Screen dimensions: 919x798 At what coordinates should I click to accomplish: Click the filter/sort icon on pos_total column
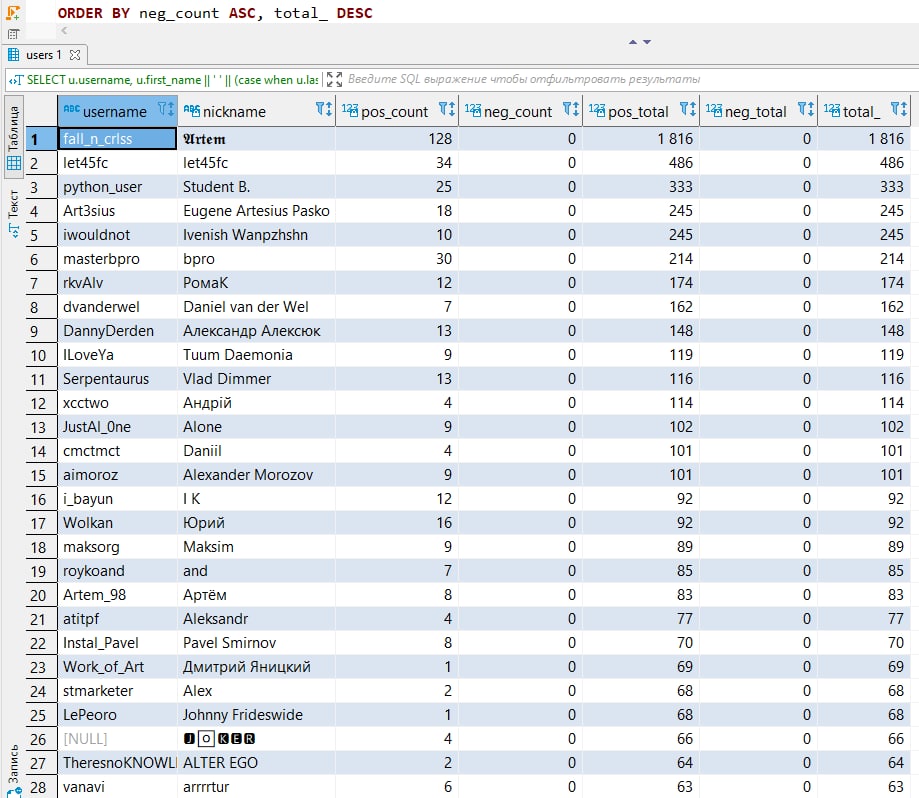click(687, 110)
